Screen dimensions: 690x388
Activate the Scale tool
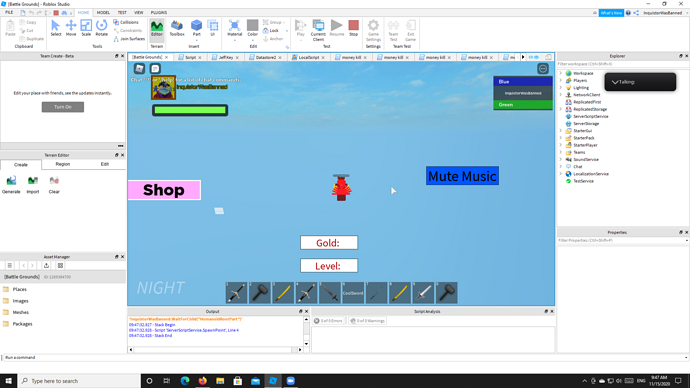point(86,28)
